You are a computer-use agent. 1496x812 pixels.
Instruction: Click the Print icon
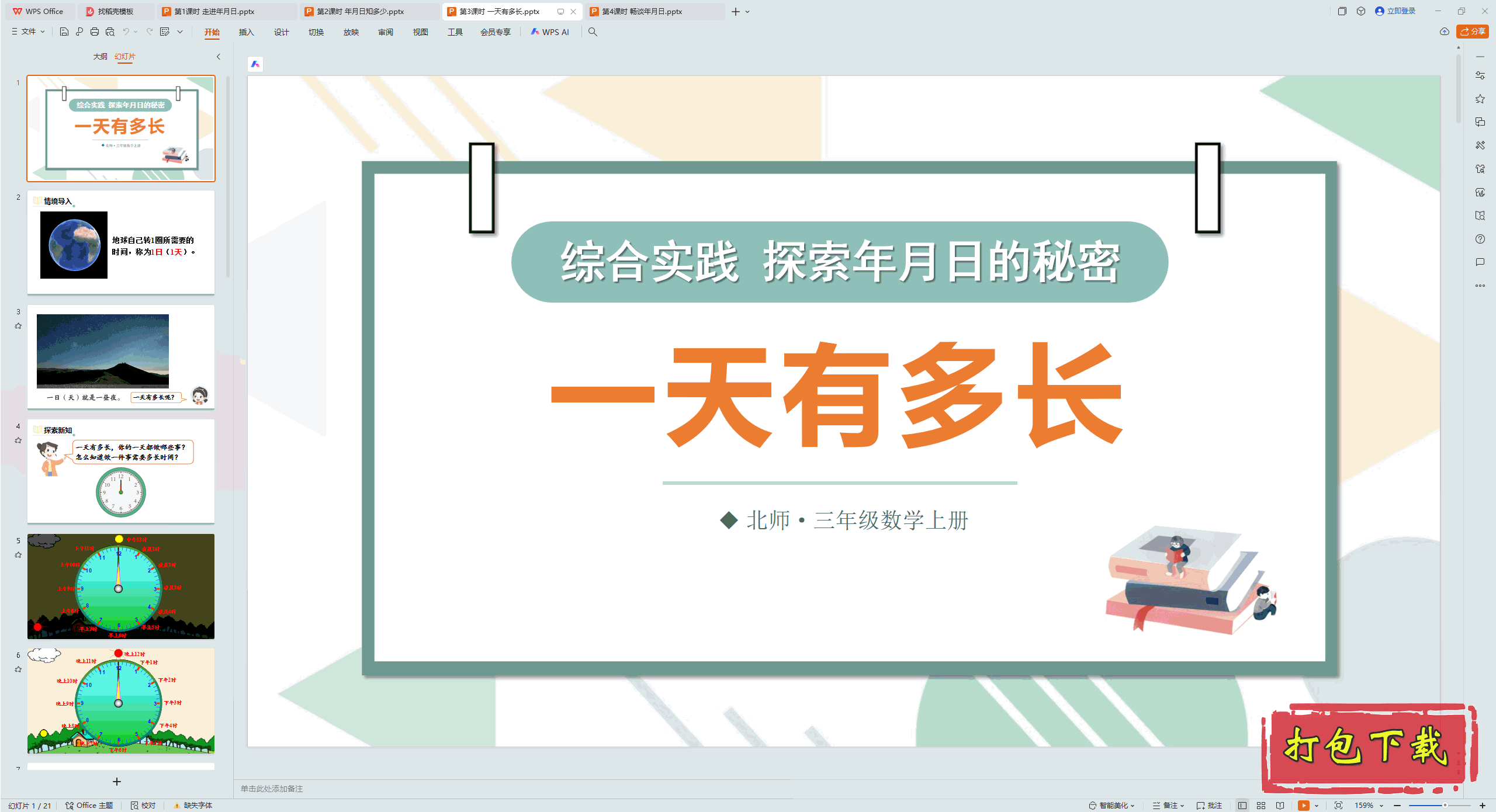coord(95,32)
